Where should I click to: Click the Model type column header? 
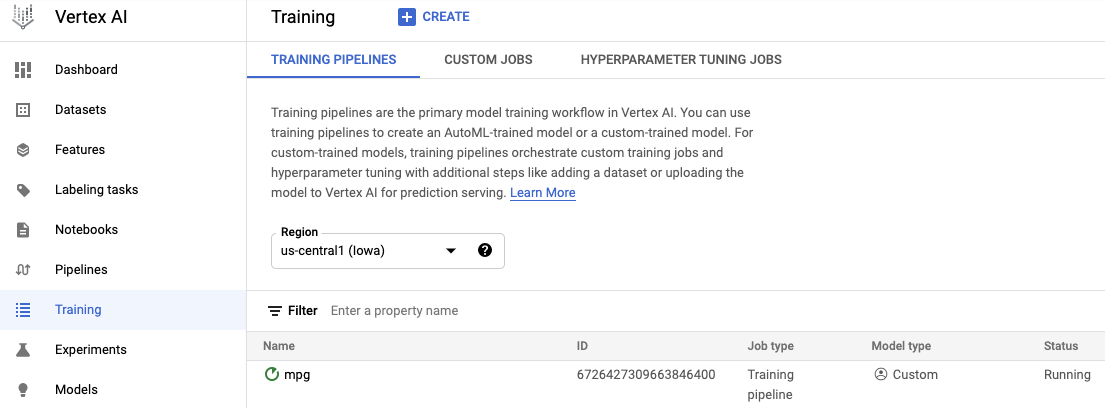(901, 346)
